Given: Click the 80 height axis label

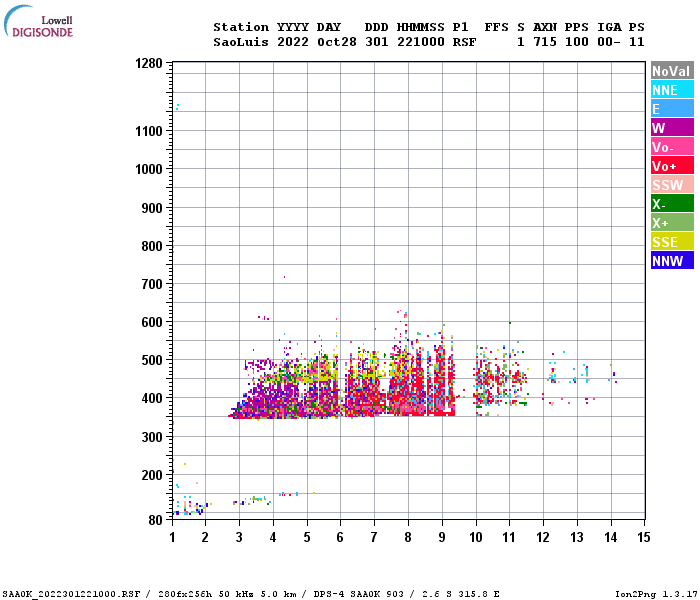Looking at the screenshot, I should point(155,520).
